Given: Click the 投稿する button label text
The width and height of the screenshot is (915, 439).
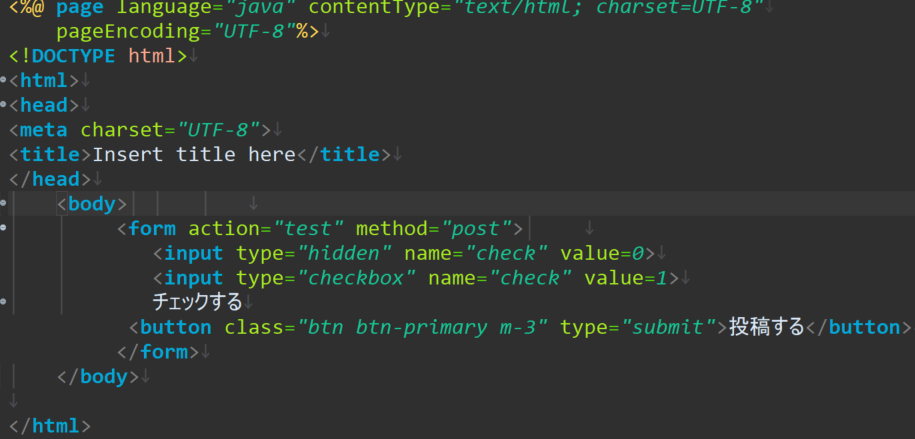Looking at the screenshot, I should tap(766, 327).
